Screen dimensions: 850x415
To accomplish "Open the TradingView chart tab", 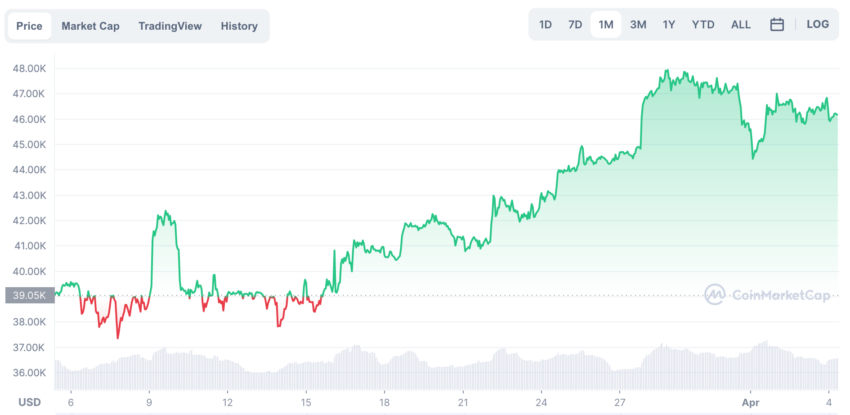I will coord(170,26).
